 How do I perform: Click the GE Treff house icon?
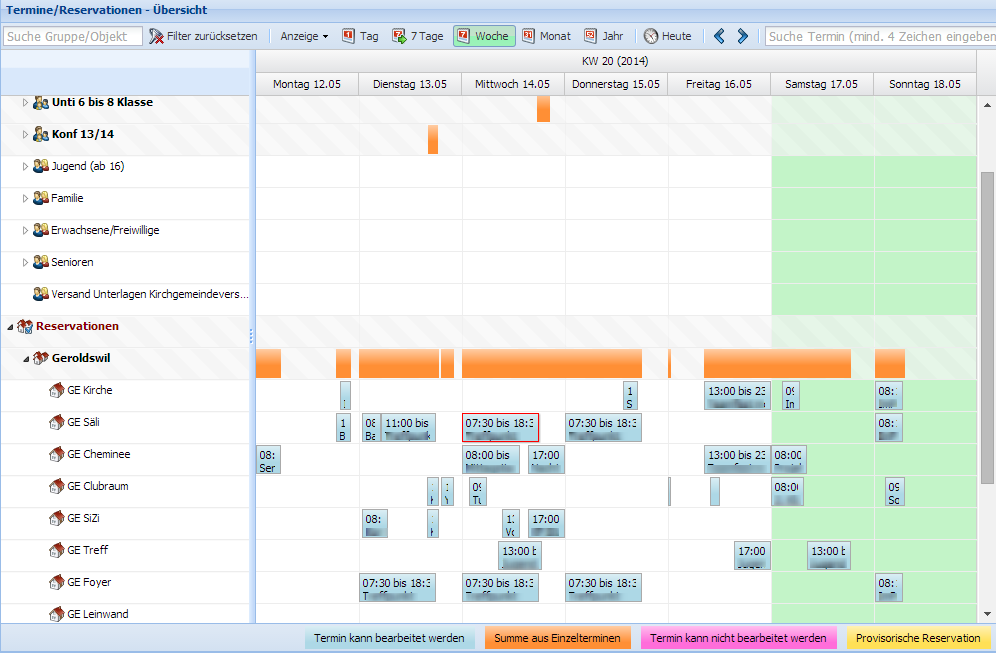(x=57, y=550)
